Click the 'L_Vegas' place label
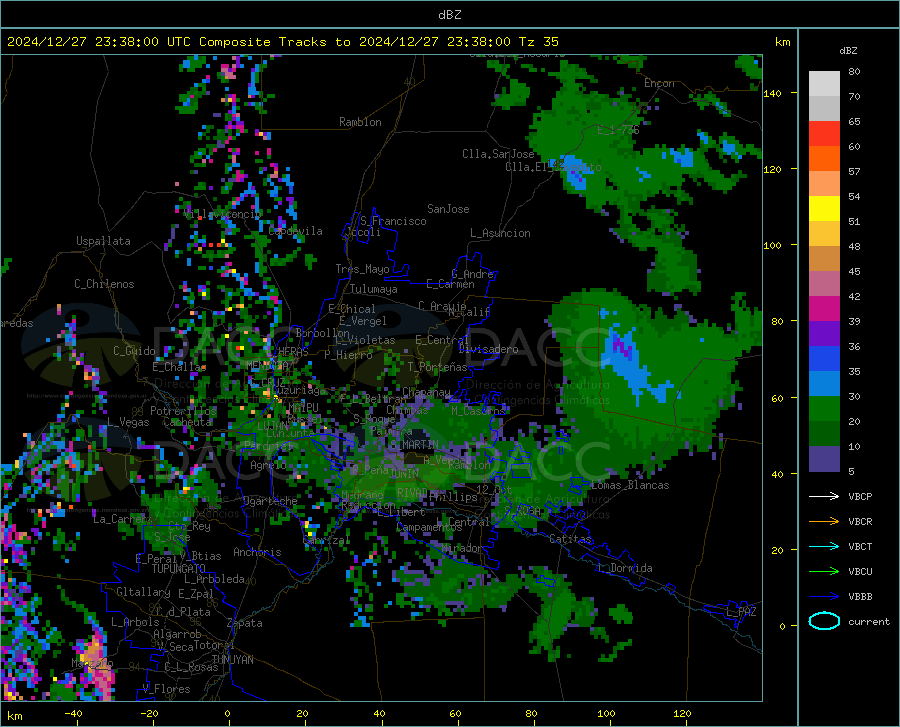 (x=128, y=422)
